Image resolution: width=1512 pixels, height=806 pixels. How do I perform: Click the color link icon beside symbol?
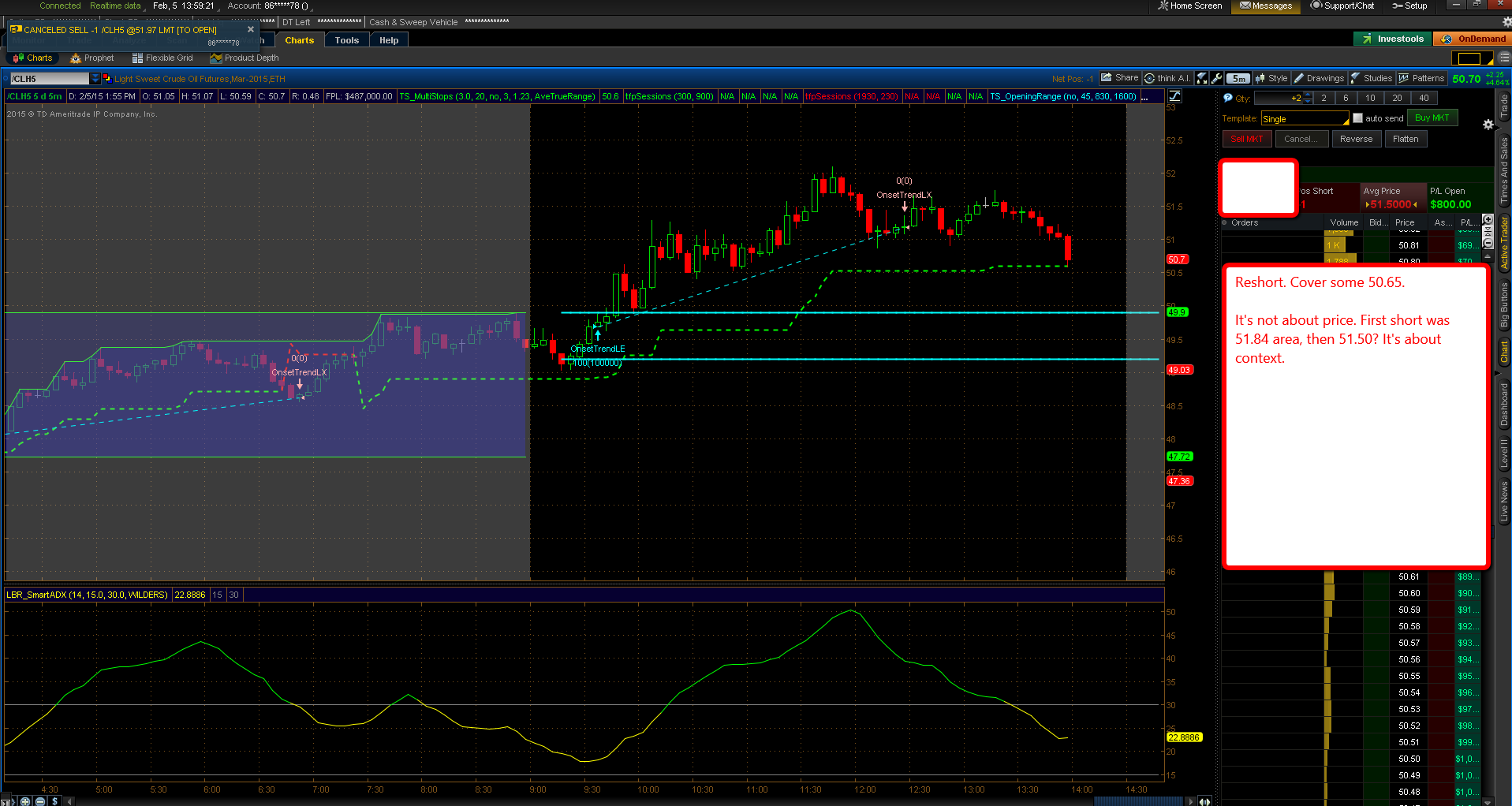pos(106,78)
